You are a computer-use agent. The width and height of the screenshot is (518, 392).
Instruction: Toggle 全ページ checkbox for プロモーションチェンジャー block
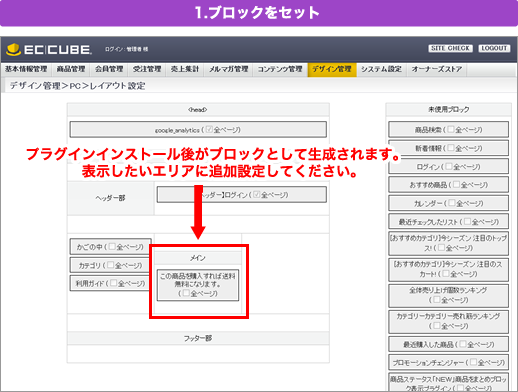[473, 362]
